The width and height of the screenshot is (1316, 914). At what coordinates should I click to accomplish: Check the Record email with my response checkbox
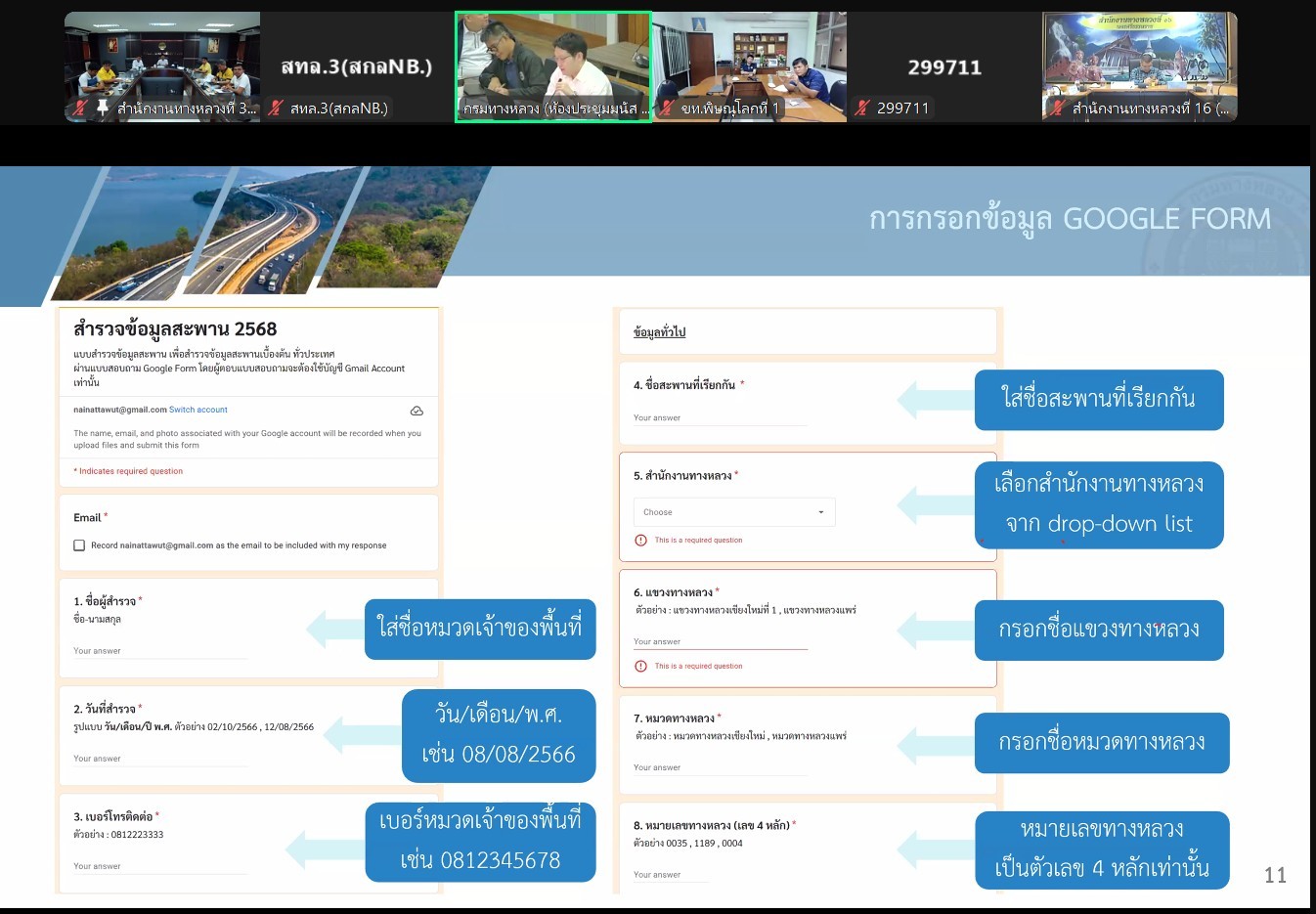click(x=79, y=545)
